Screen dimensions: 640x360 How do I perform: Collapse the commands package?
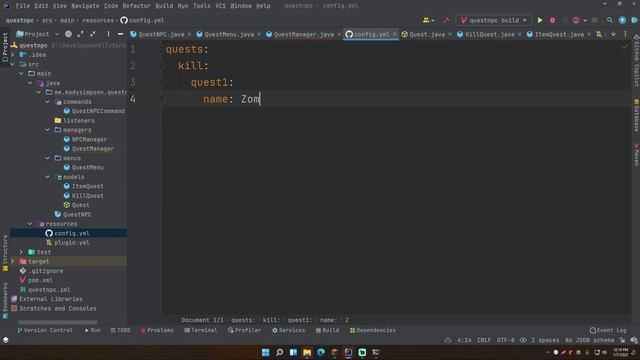tap(48, 102)
